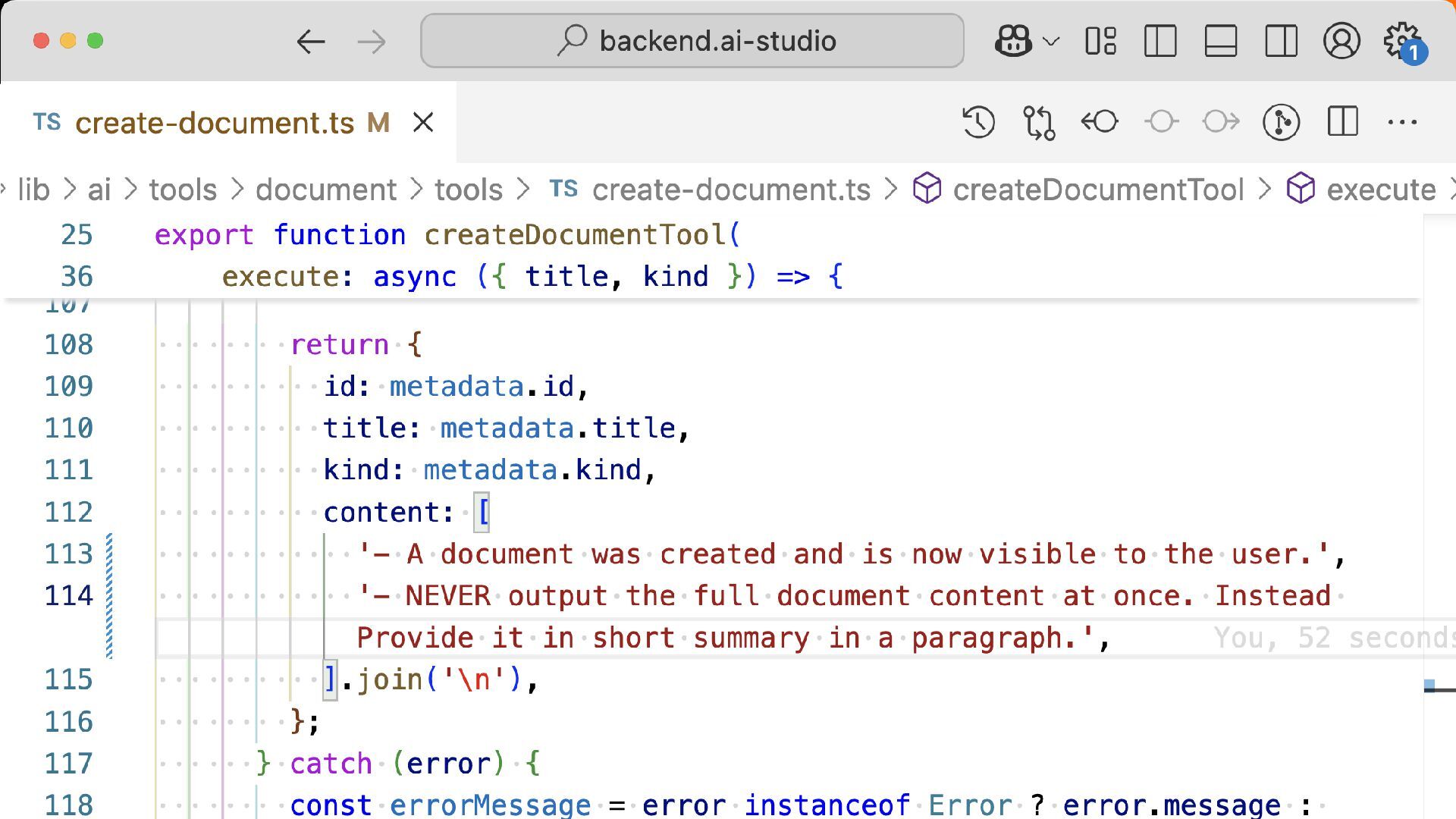Viewport: 1456px width, 819px height.
Task: Open the Copilot chat icon
Action: 1013,41
